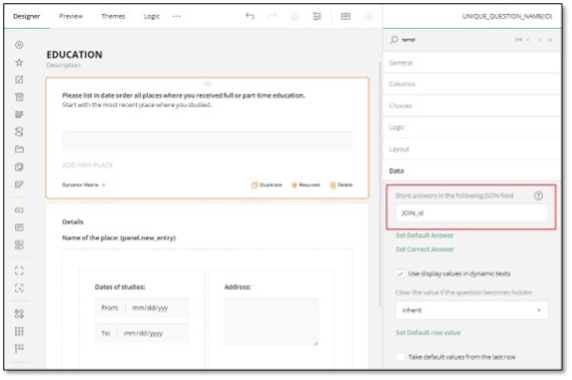The height and width of the screenshot is (380, 572).
Task: Duplicate the selected question
Action: [267, 185]
